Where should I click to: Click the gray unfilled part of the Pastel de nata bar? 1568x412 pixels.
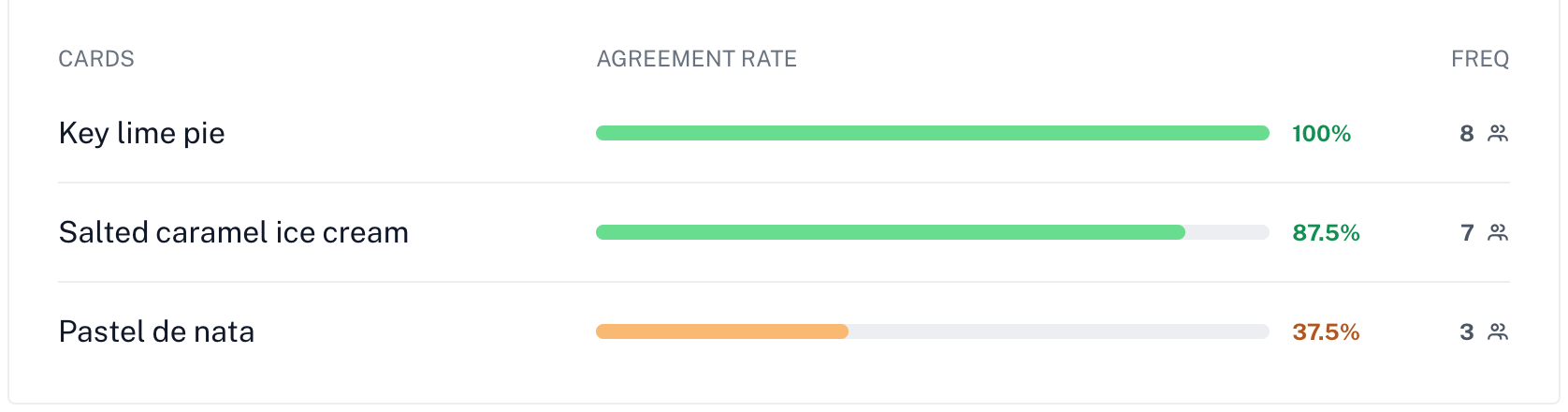pos(1057,331)
